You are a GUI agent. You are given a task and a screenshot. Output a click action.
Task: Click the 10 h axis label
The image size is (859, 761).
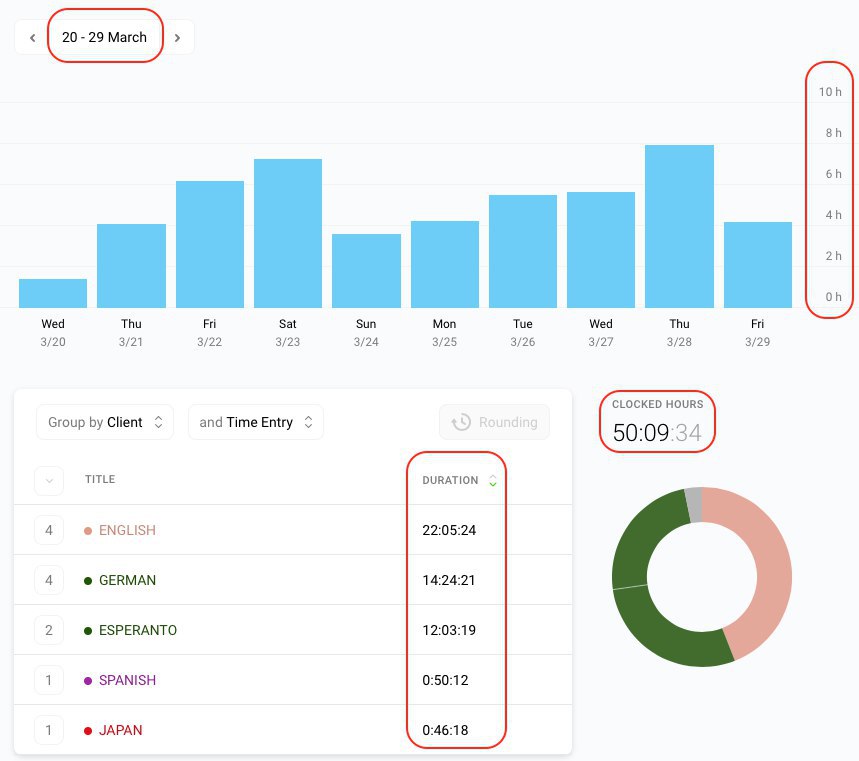[830, 92]
